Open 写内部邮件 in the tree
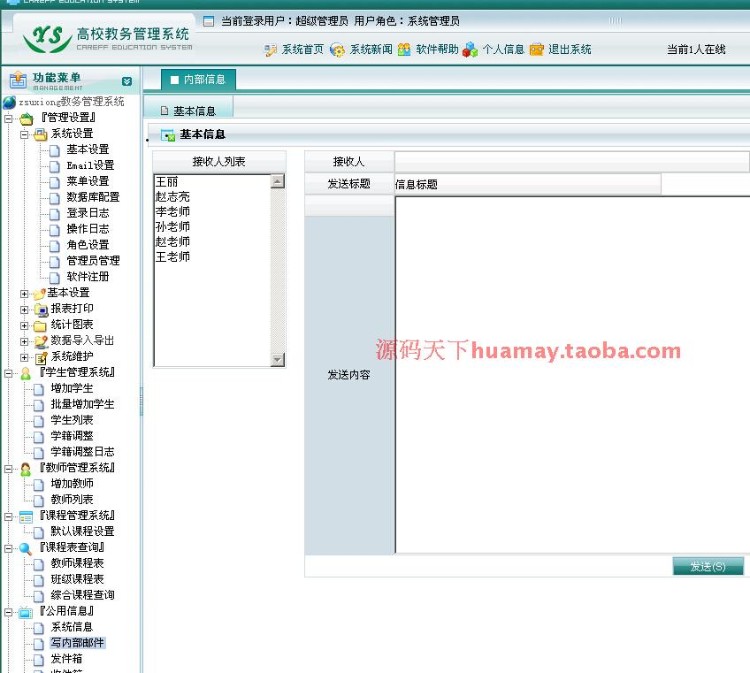 click(77, 643)
